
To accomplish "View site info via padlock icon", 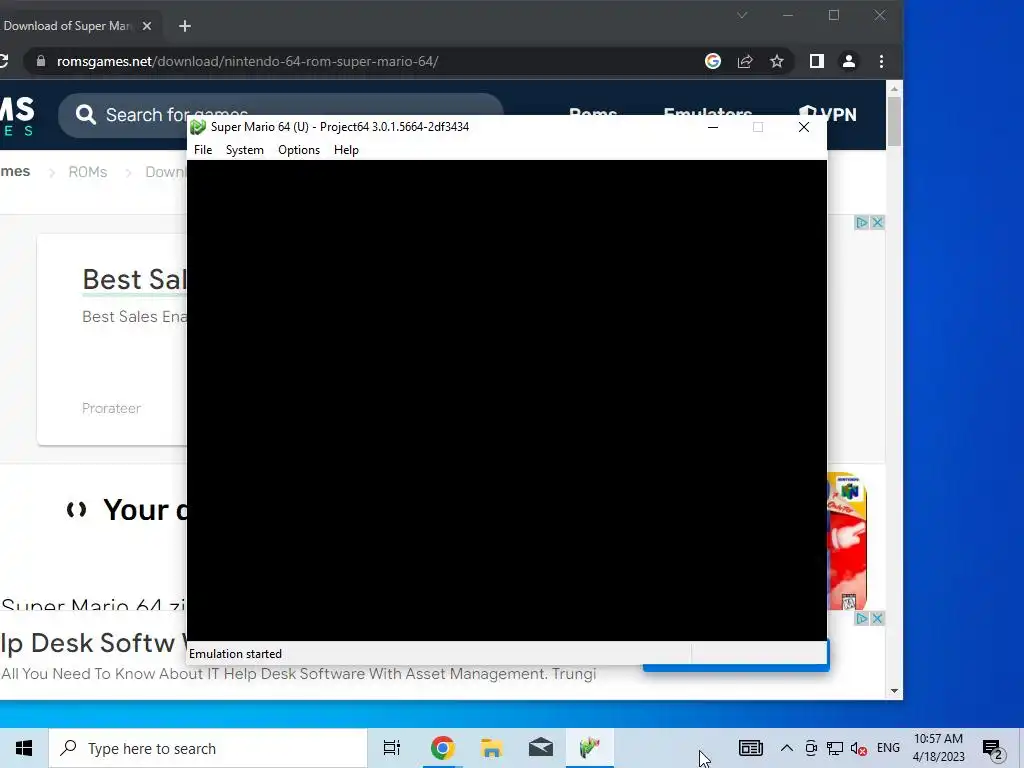I will (41, 61).
